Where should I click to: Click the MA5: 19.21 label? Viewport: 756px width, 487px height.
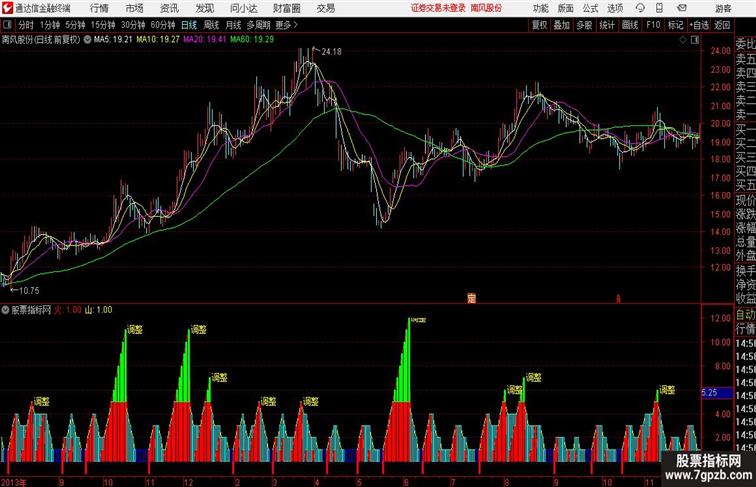113,40
